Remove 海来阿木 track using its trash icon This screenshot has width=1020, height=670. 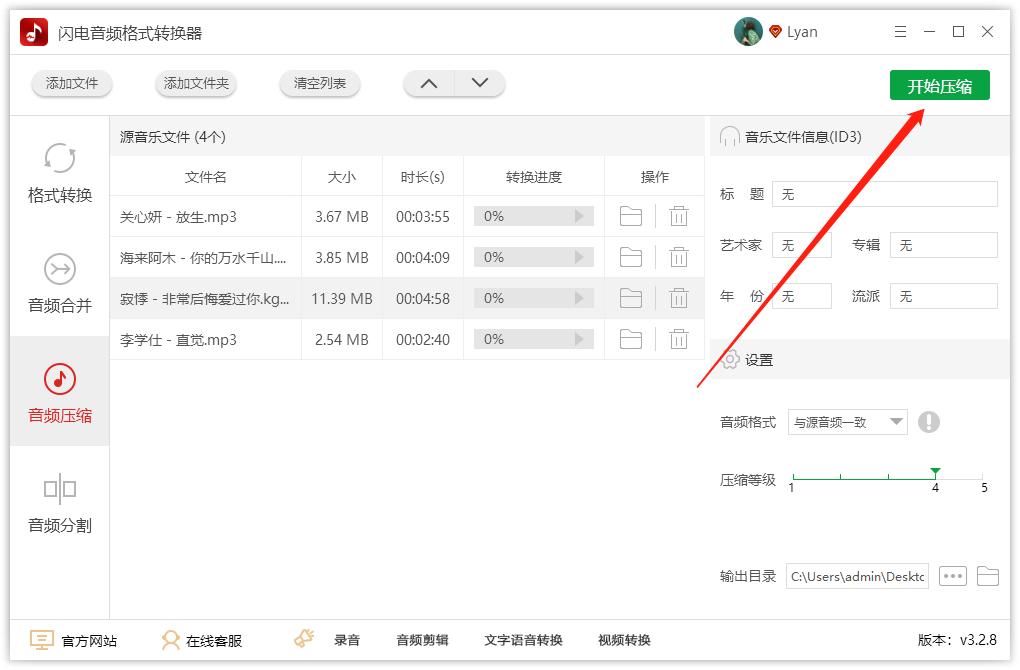pyautogui.click(x=678, y=257)
